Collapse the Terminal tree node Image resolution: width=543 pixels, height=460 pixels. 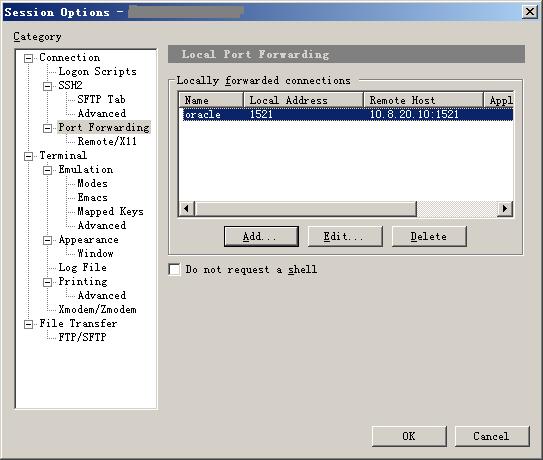point(28,157)
